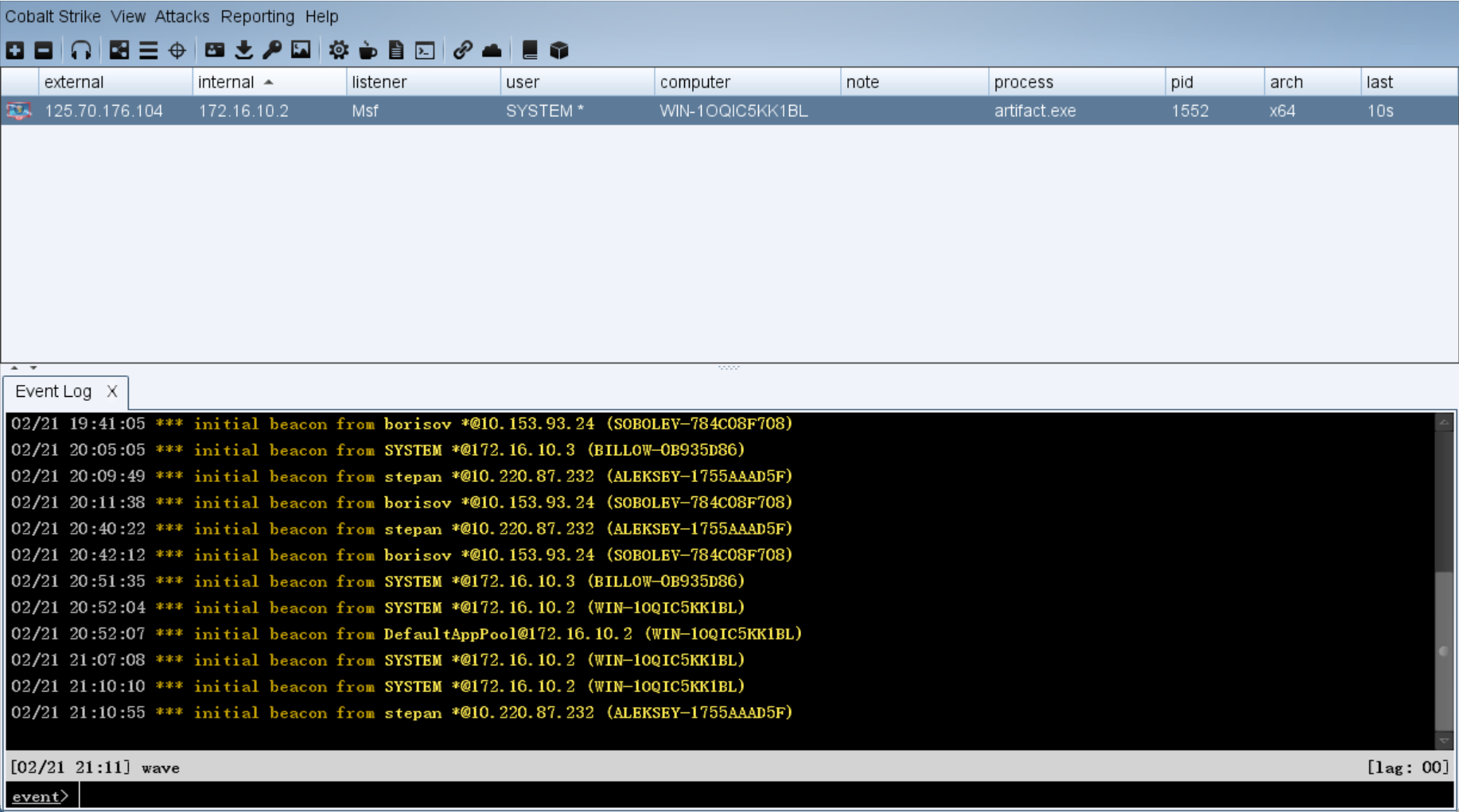
Task: Open listeners via the headphones icon
Action: coord(80,51)
